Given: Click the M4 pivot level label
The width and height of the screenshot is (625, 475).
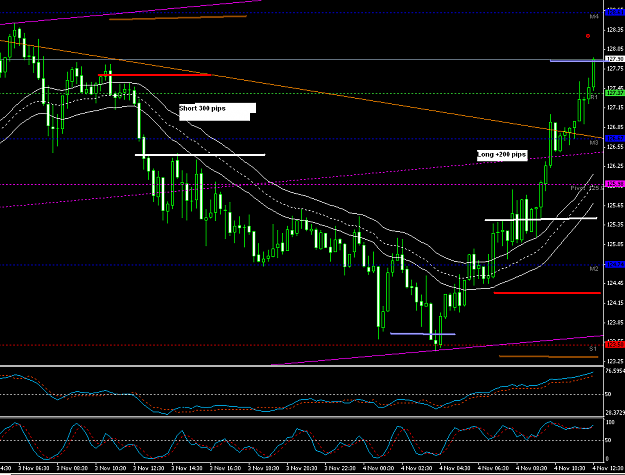Looking at the screenshot, I should (x=594, y=17).
